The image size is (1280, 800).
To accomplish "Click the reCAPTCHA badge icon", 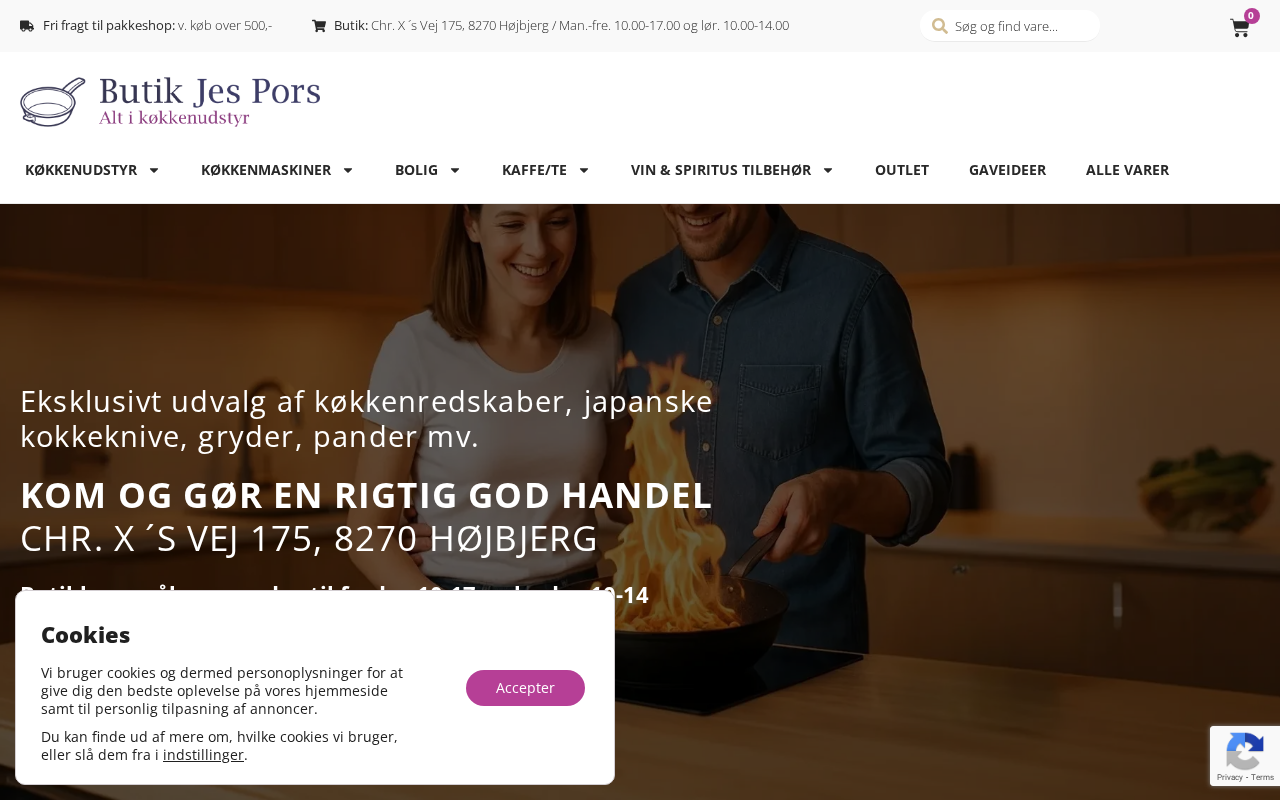I will click(1245, 750).
